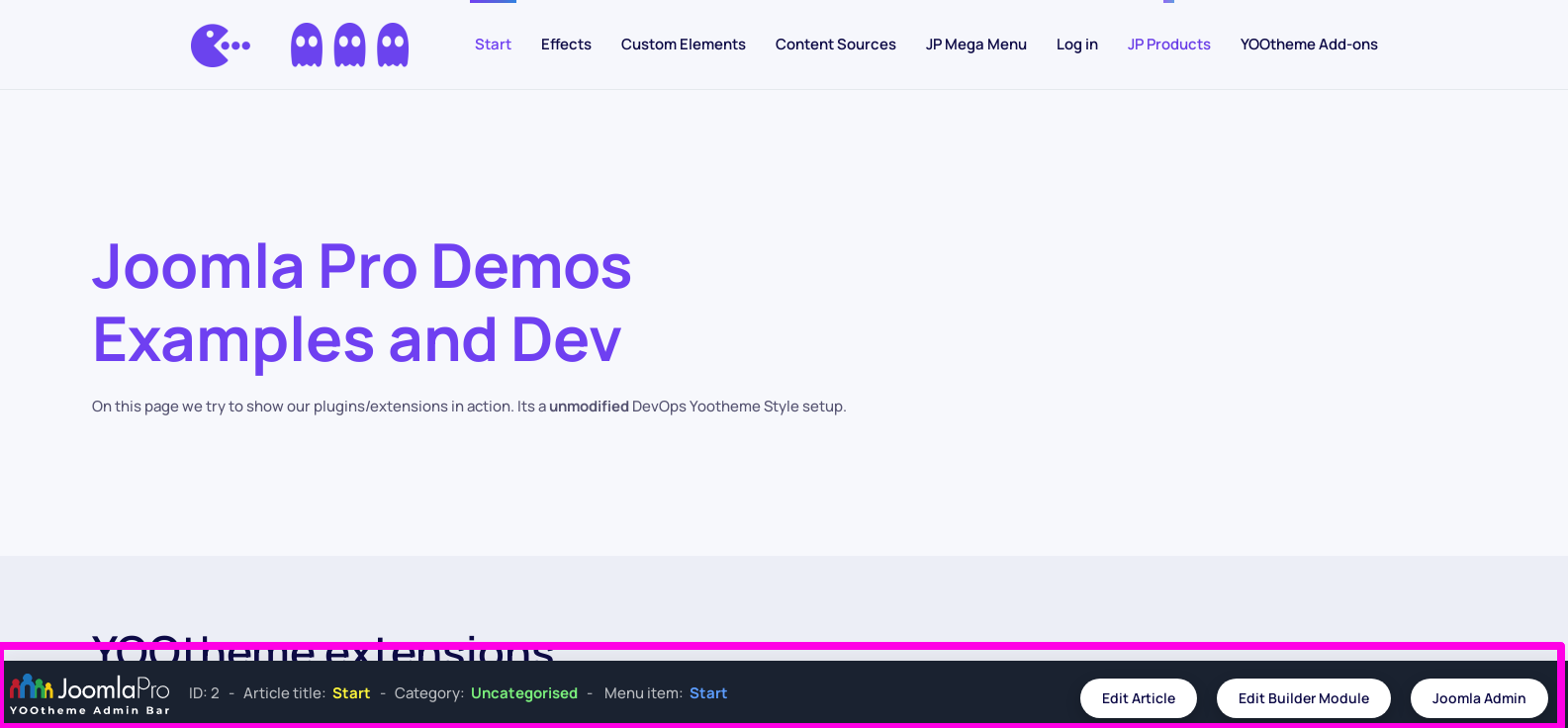Screen dimensions: 1568x728
Task: Click the middle purple ghost icon
Action: [350, 45]
